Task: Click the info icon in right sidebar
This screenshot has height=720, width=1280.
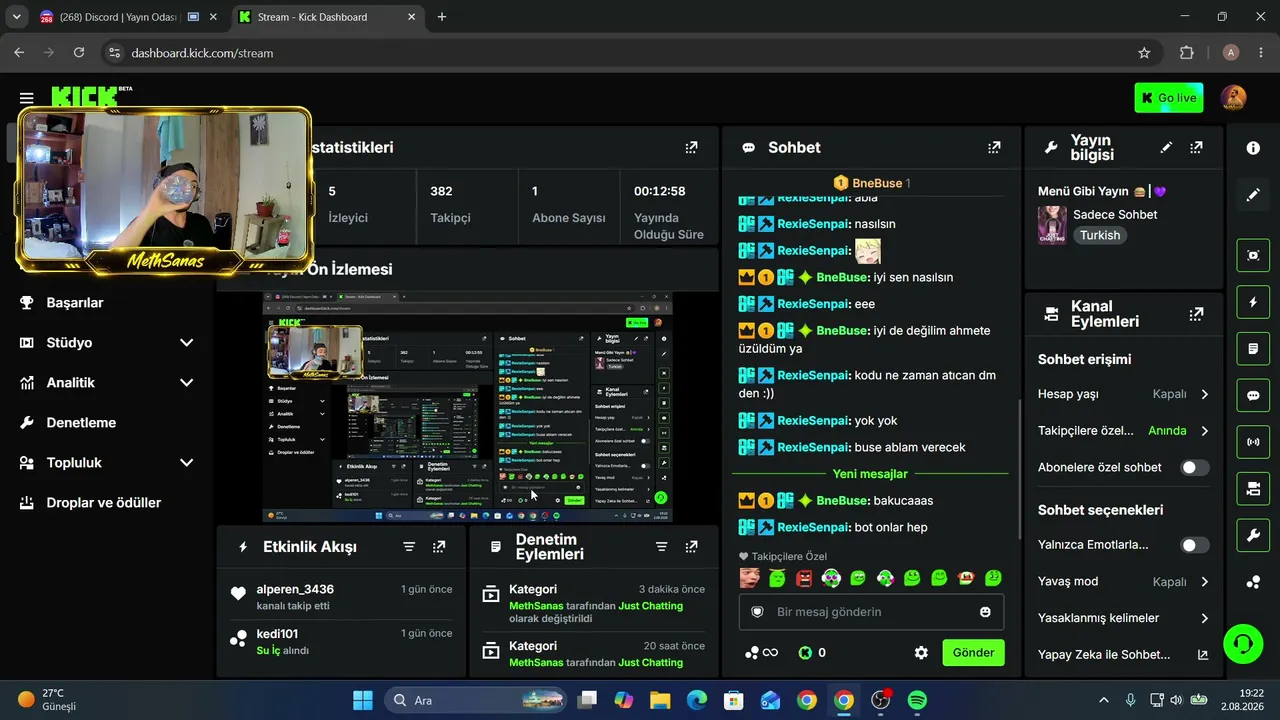Action: 1253,148
